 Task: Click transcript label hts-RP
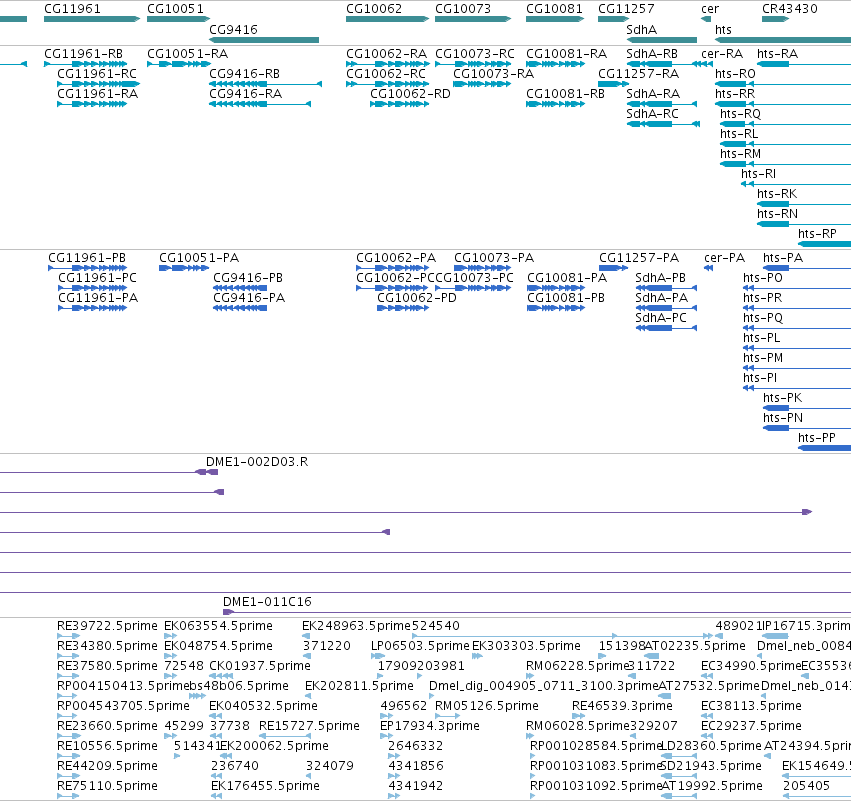click(x=817, y=234)
